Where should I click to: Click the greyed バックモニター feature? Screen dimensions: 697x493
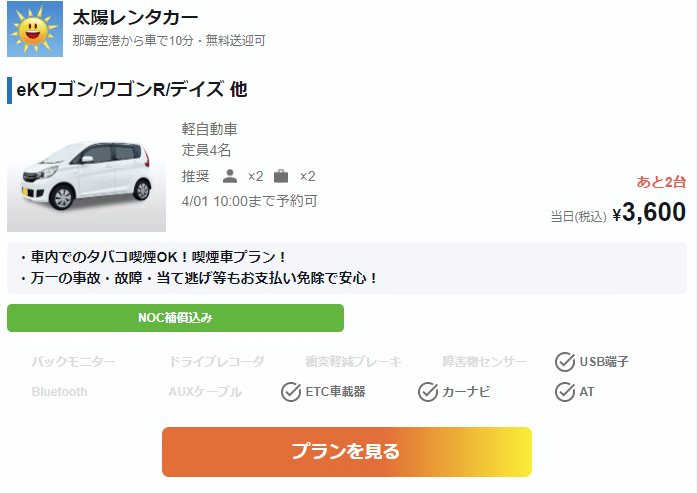click(73, 362)
